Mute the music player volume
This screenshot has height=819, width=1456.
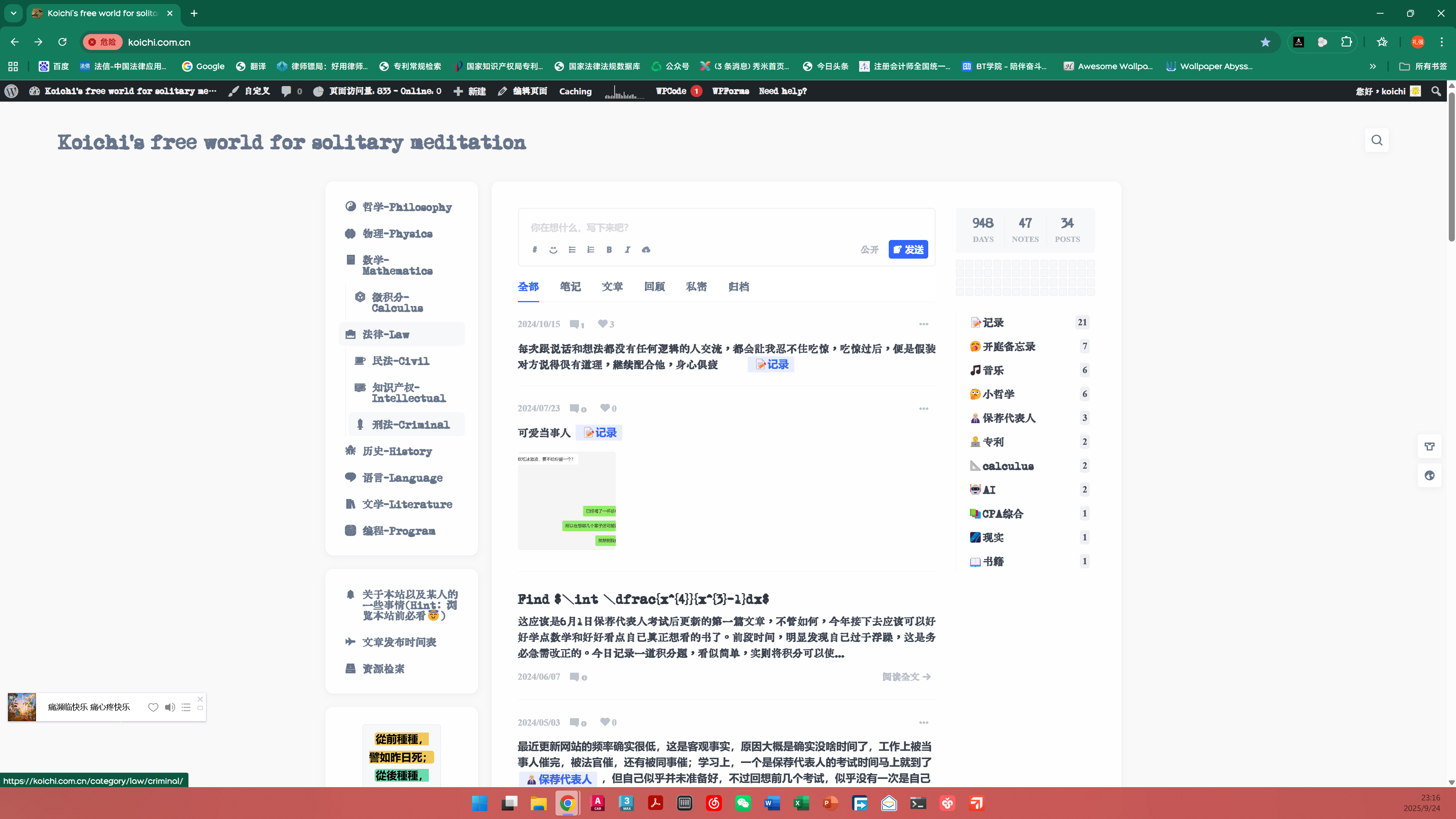point(169,707)
